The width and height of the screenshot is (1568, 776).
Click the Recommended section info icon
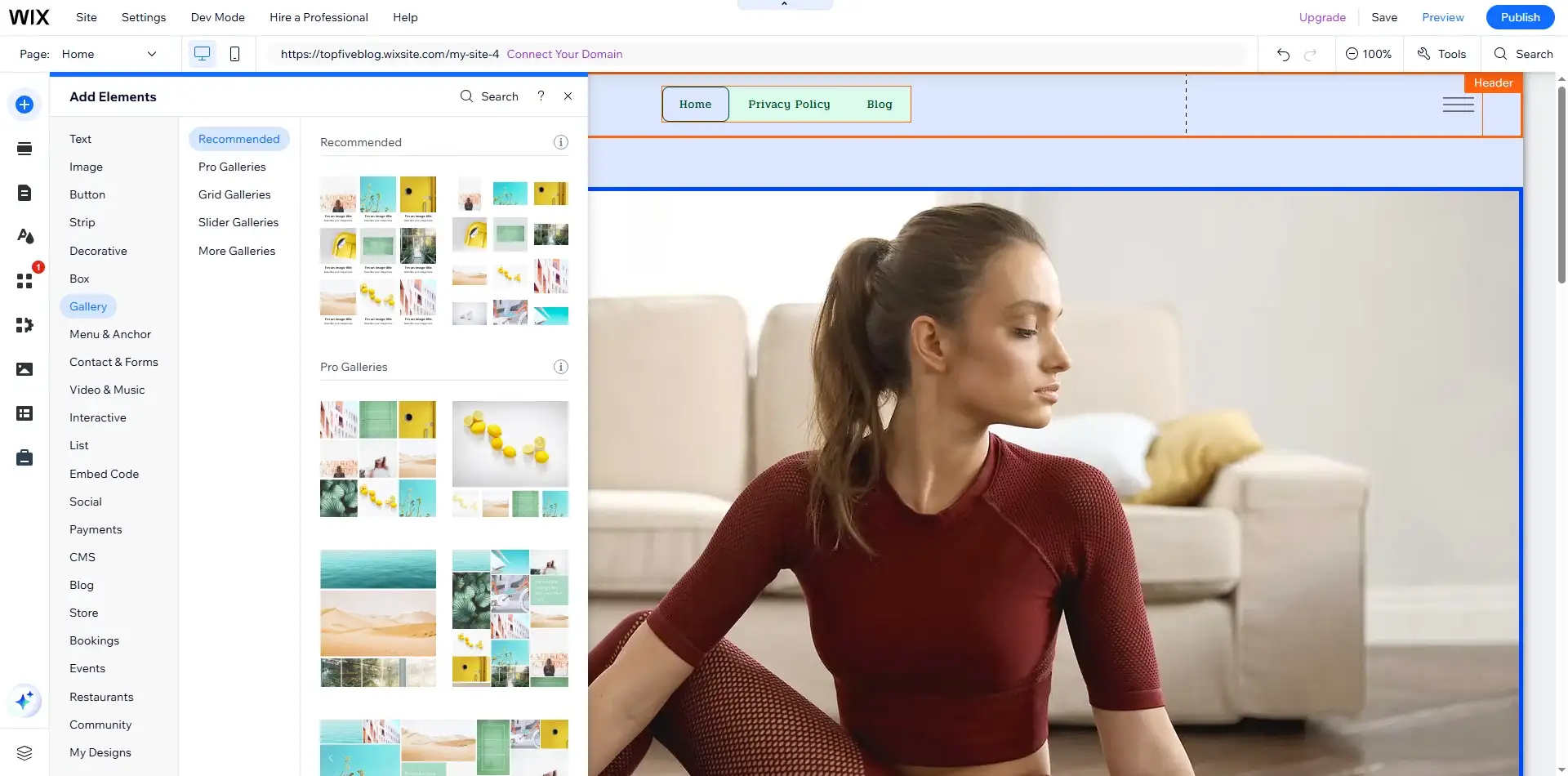[x=560, y=142]
